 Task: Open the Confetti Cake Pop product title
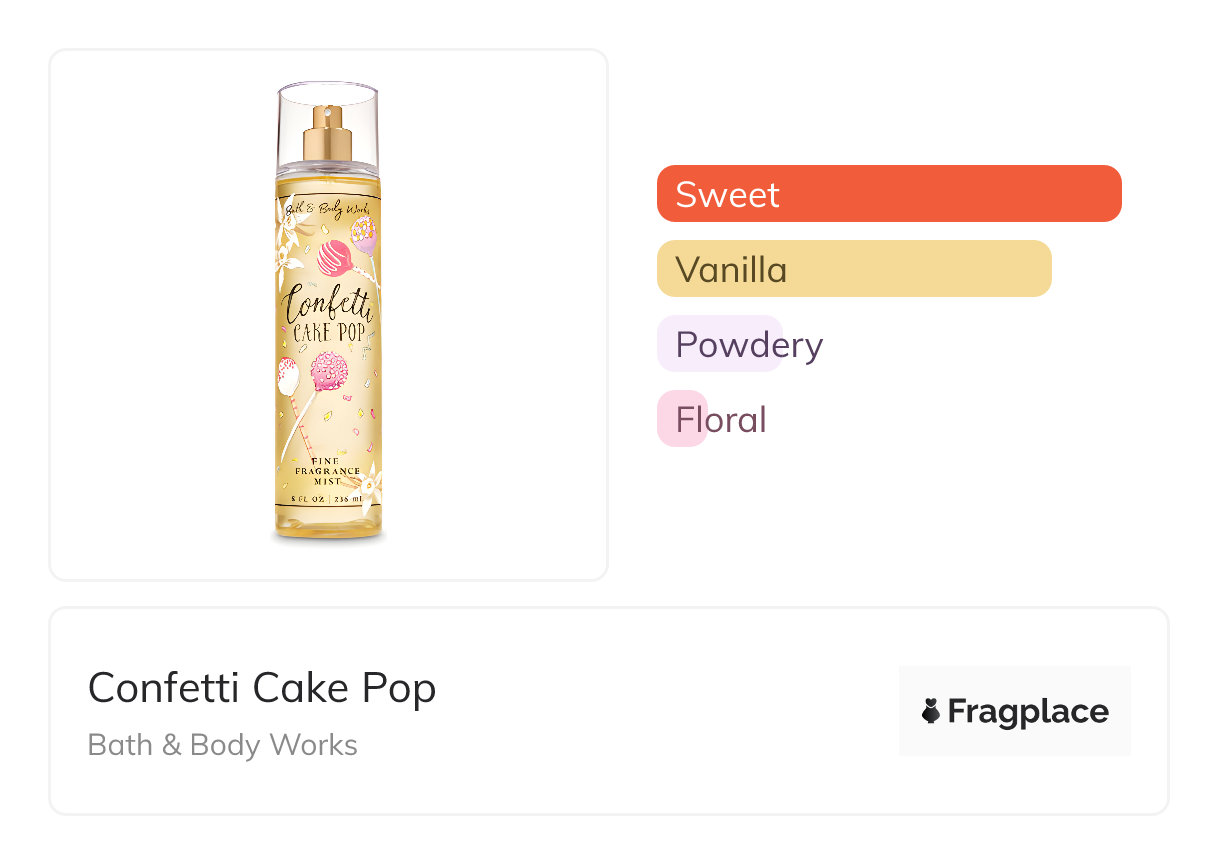(262, 688)
